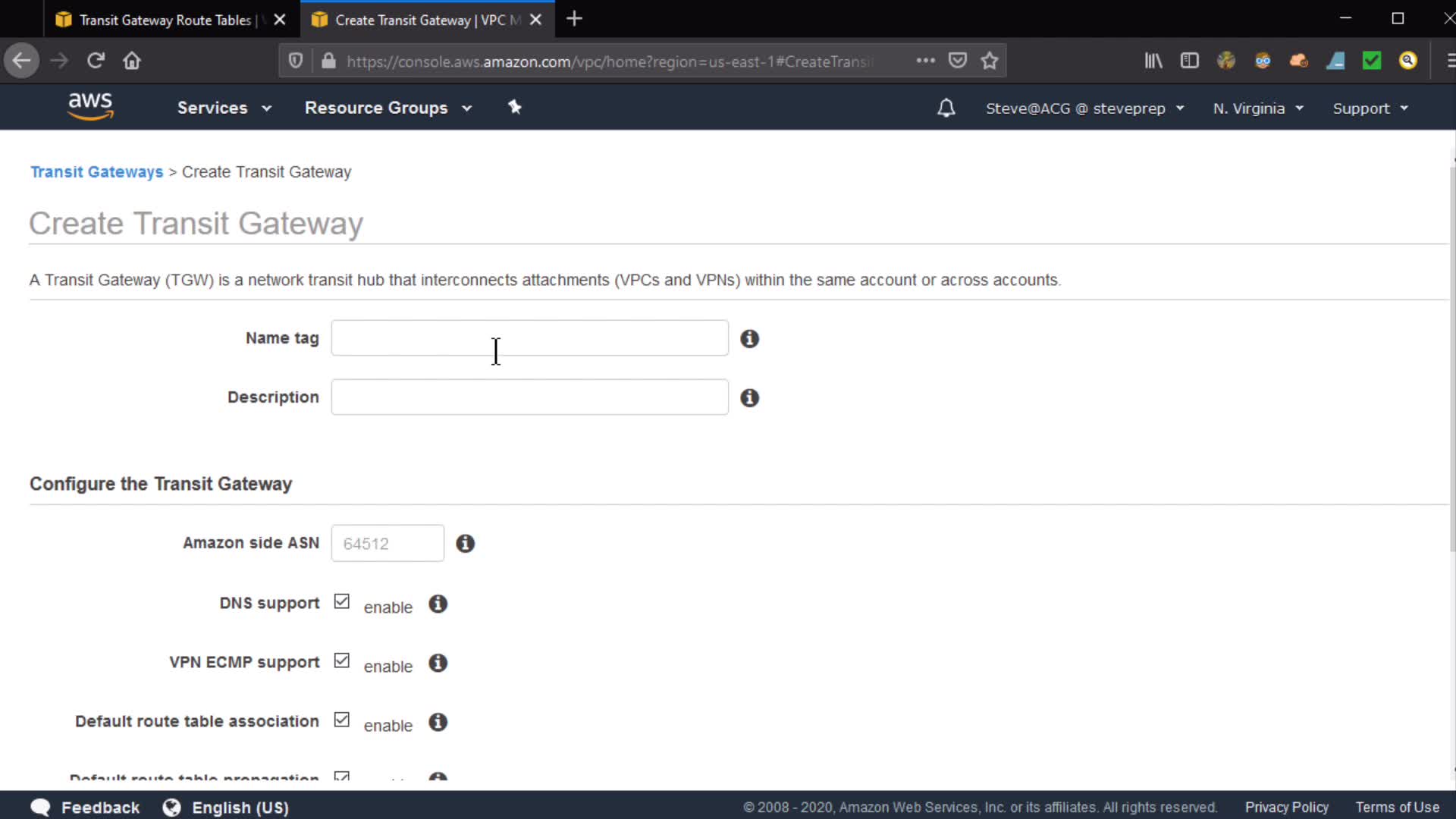Click the Feedback button in footer
Screen dimensions: 1456x819
86,807
